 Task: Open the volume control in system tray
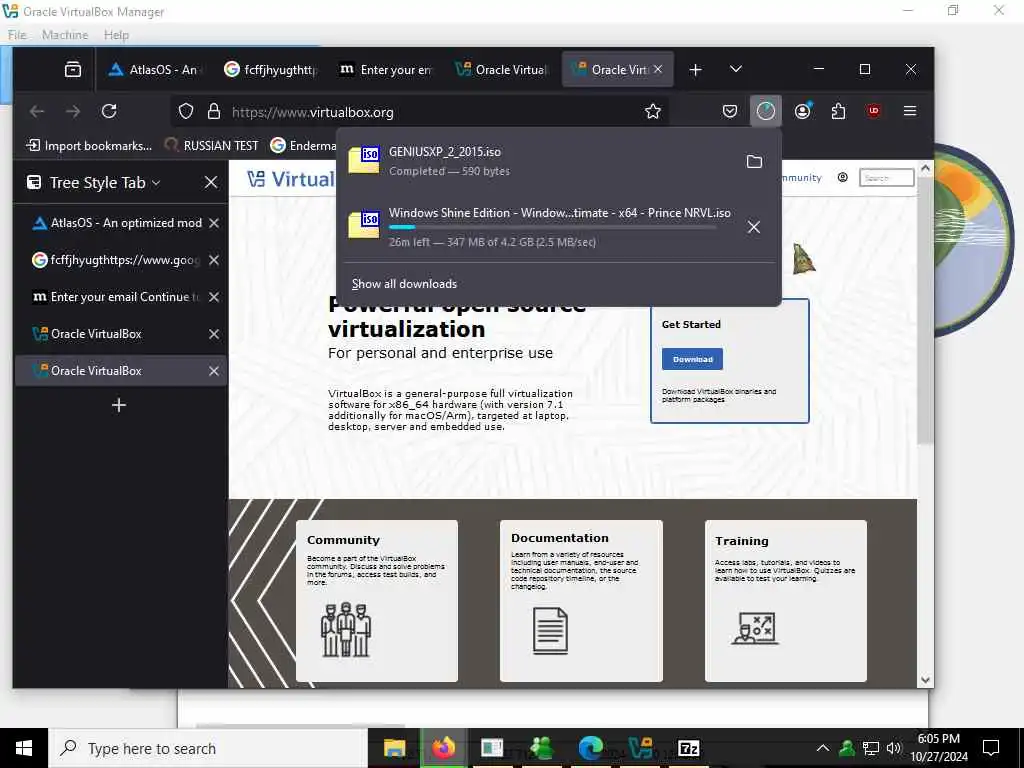(x=893, y=748)
